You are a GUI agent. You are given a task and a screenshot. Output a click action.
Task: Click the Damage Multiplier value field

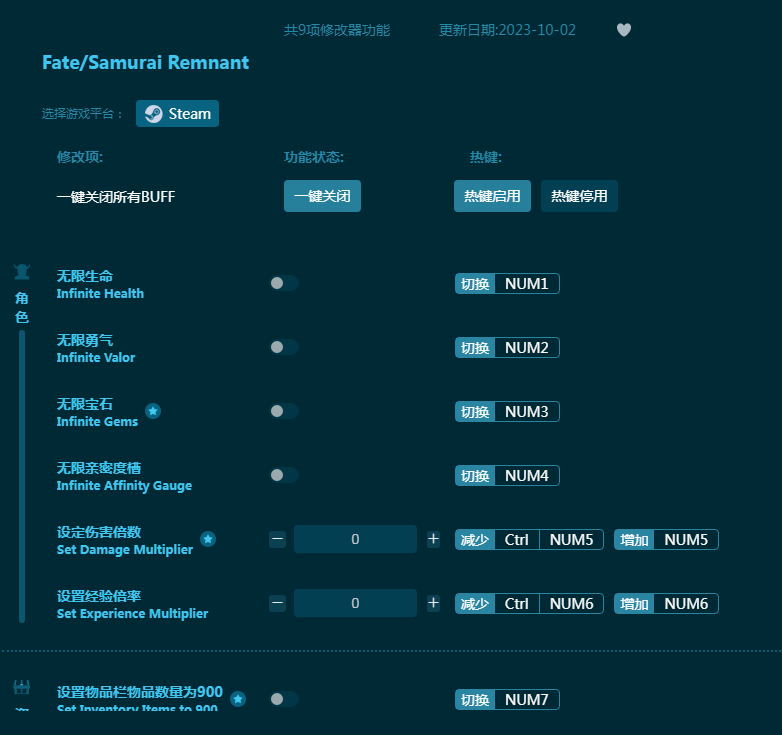coord(355,539)
